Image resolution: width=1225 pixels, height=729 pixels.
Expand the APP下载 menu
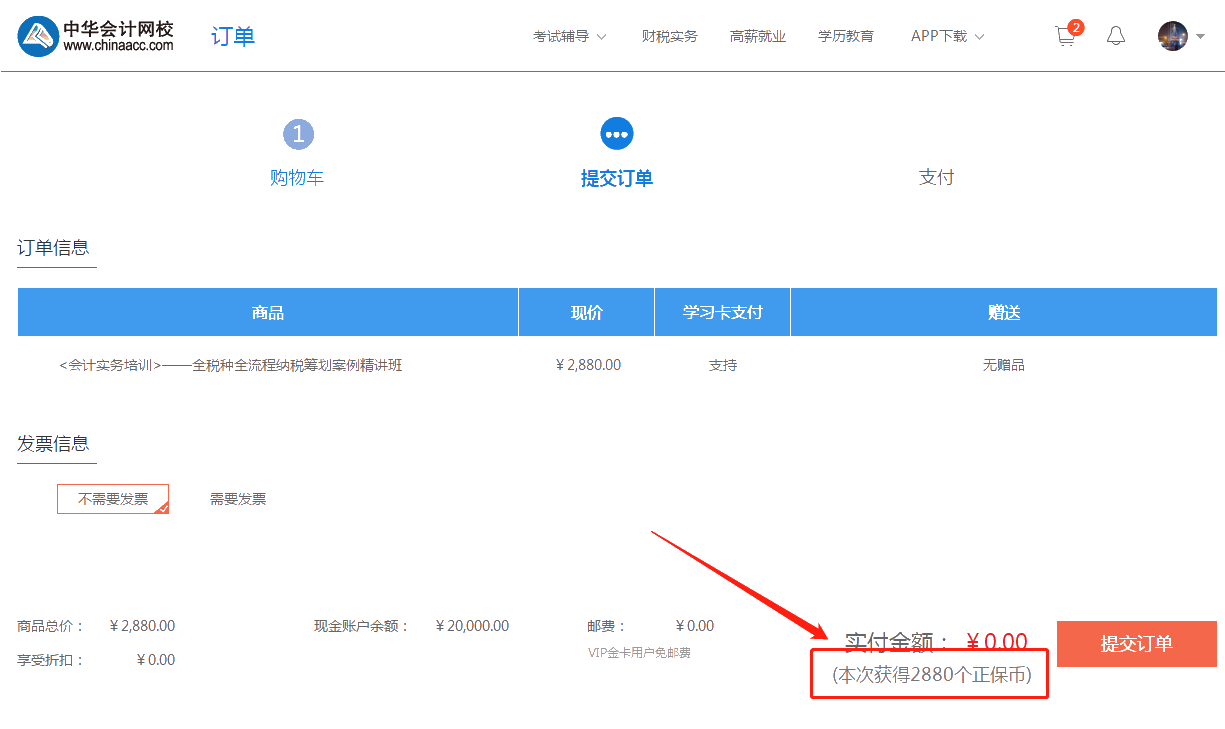click(x=947, y=36)
